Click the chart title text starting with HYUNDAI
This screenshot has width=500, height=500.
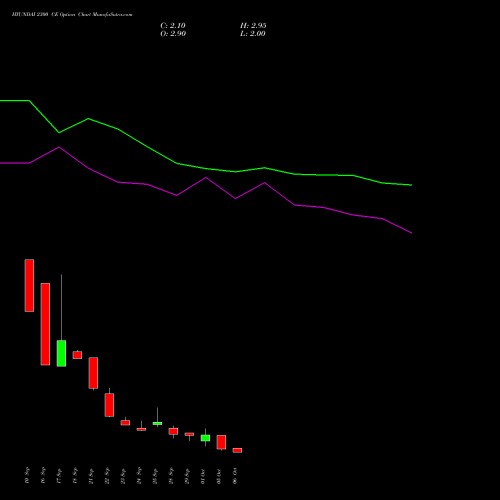[72, 15]
